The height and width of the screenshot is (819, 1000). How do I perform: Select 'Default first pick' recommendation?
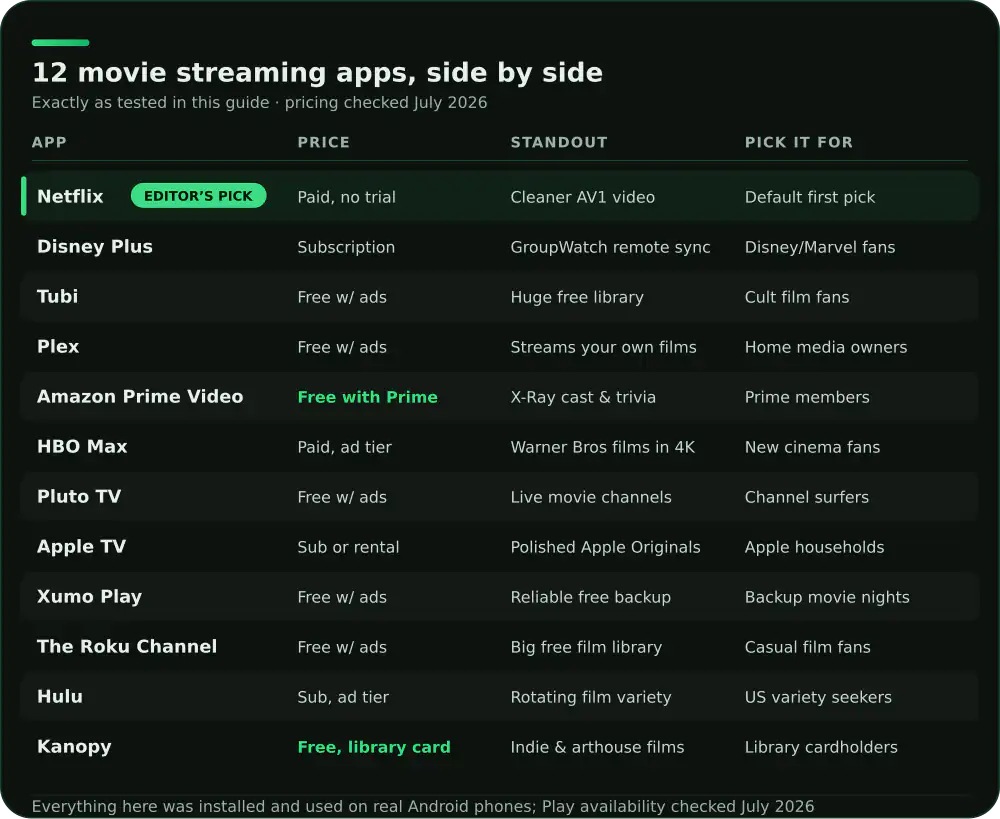[x=810, y=197]
